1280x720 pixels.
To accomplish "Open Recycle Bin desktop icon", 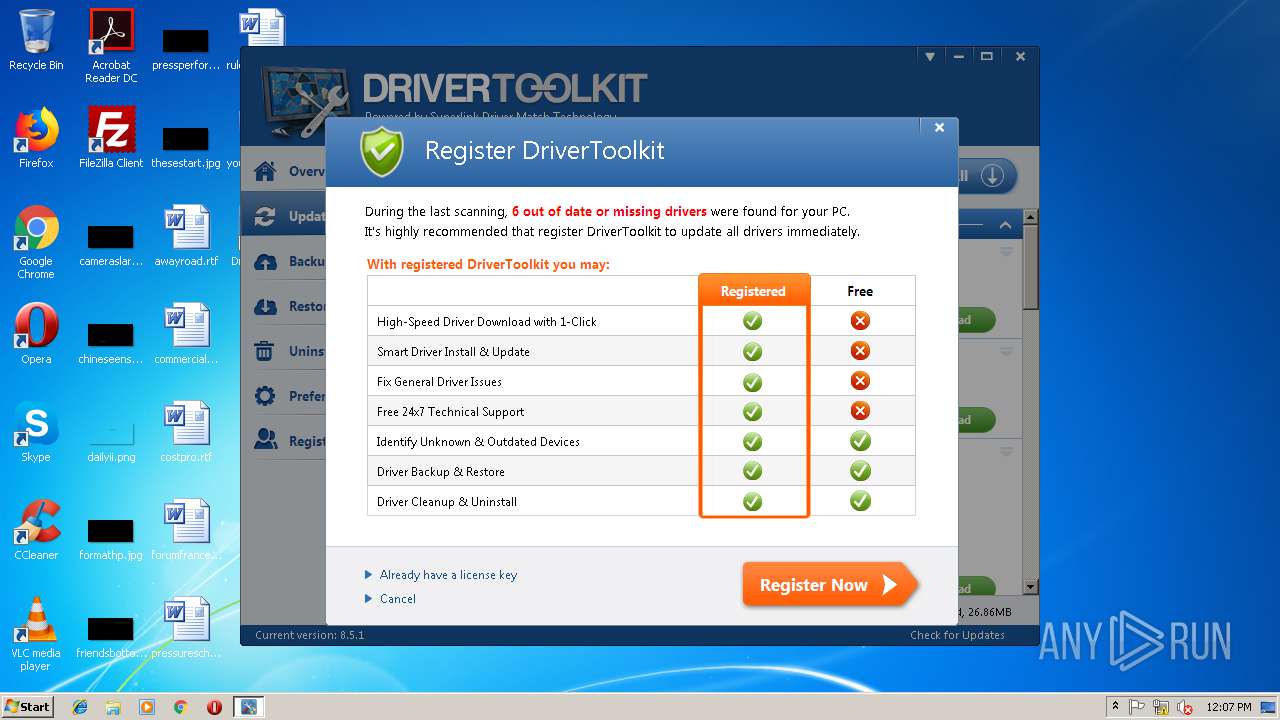I will click(36, 40).
